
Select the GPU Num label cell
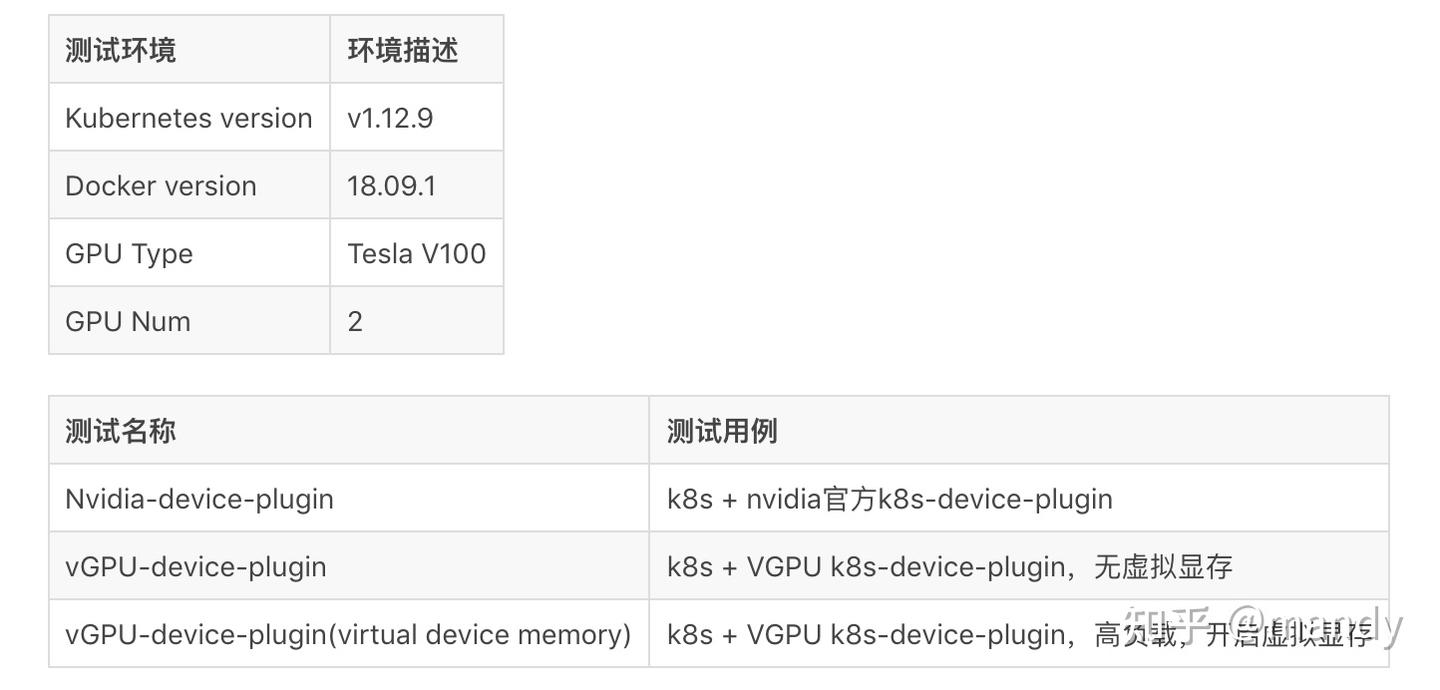(128, 322)
